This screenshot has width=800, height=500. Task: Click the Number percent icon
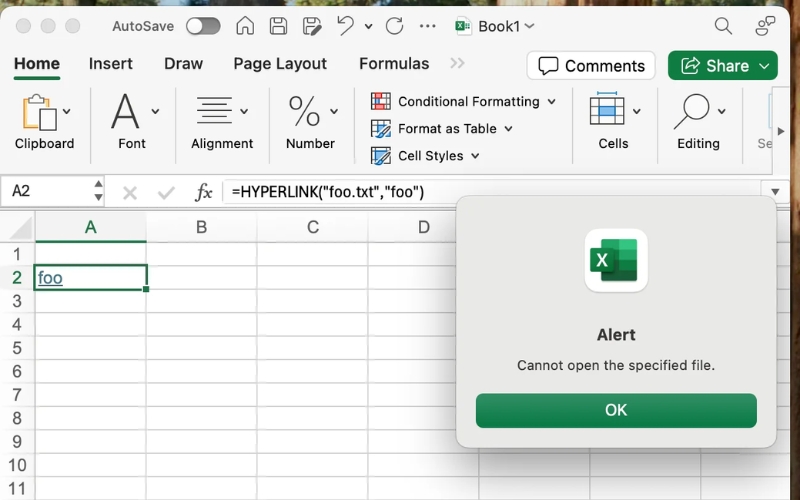(304, 111)
